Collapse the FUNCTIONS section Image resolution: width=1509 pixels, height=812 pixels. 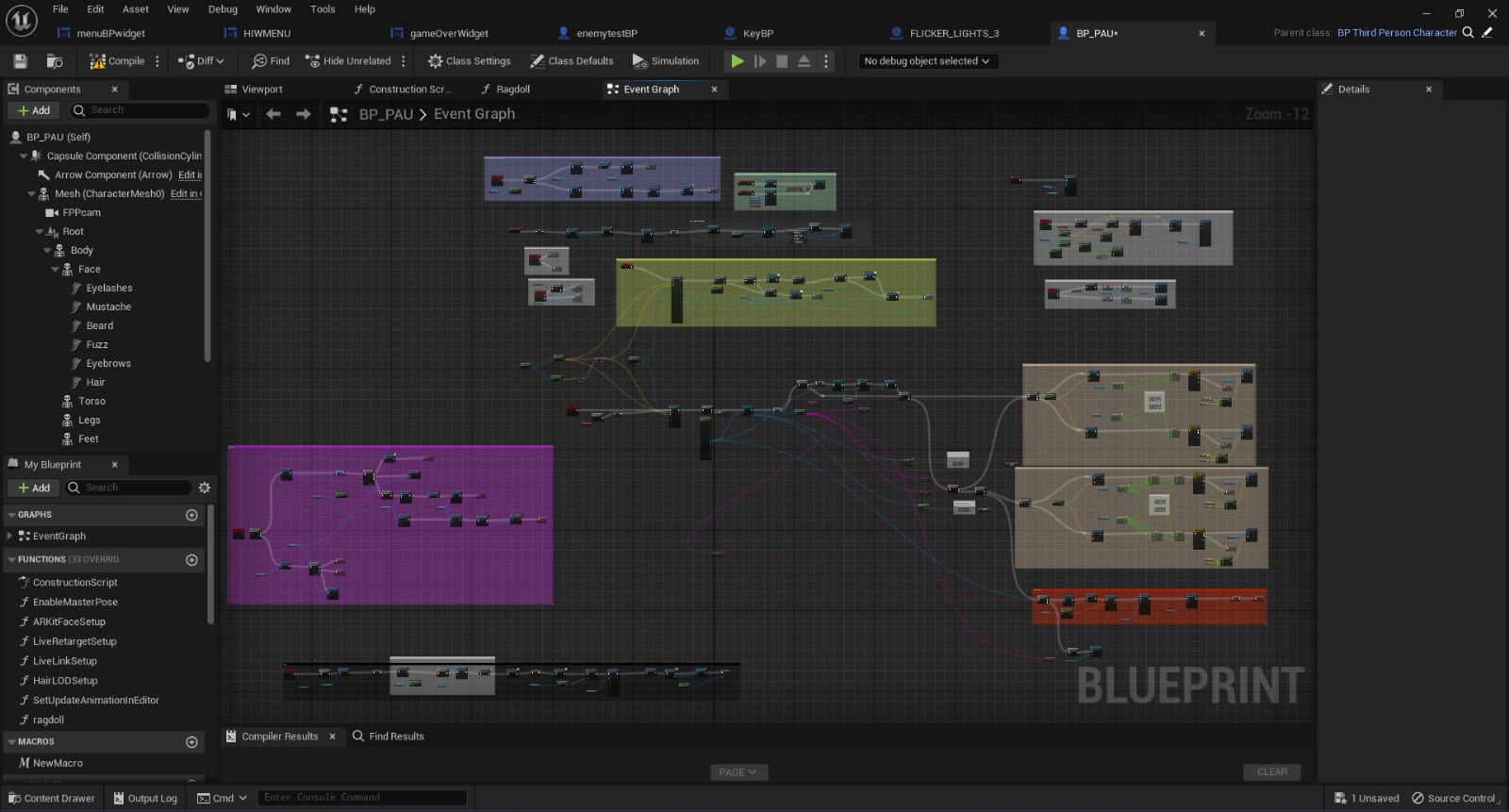(x=12, y=560)
